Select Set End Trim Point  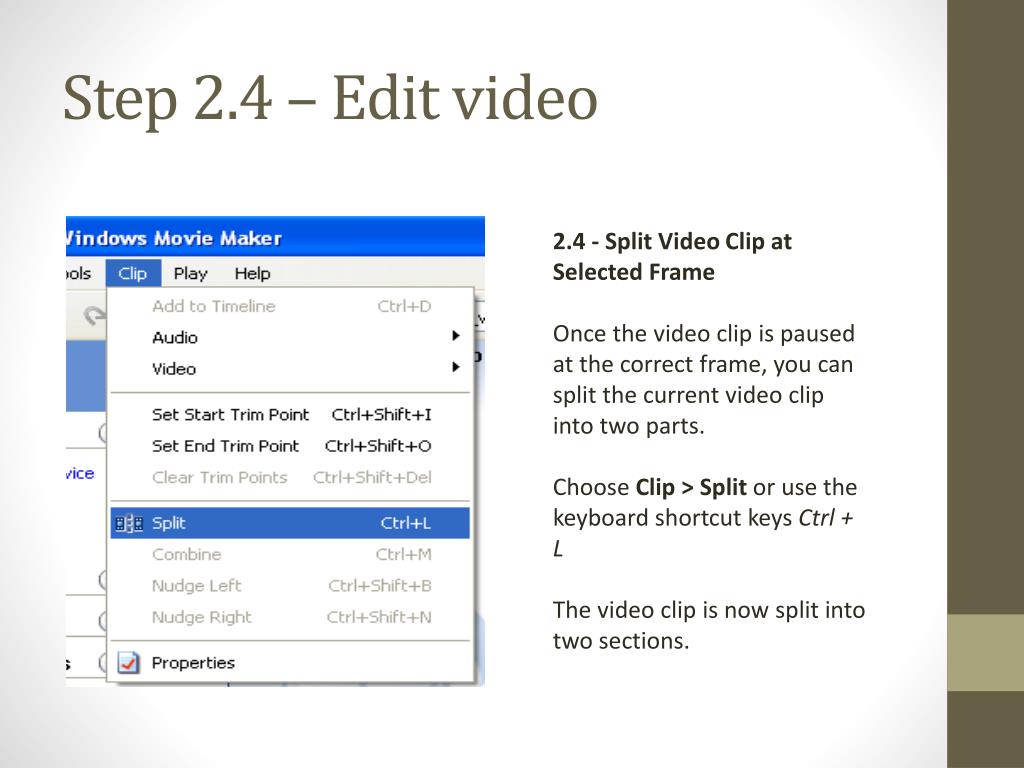click(x=290, y=446)
